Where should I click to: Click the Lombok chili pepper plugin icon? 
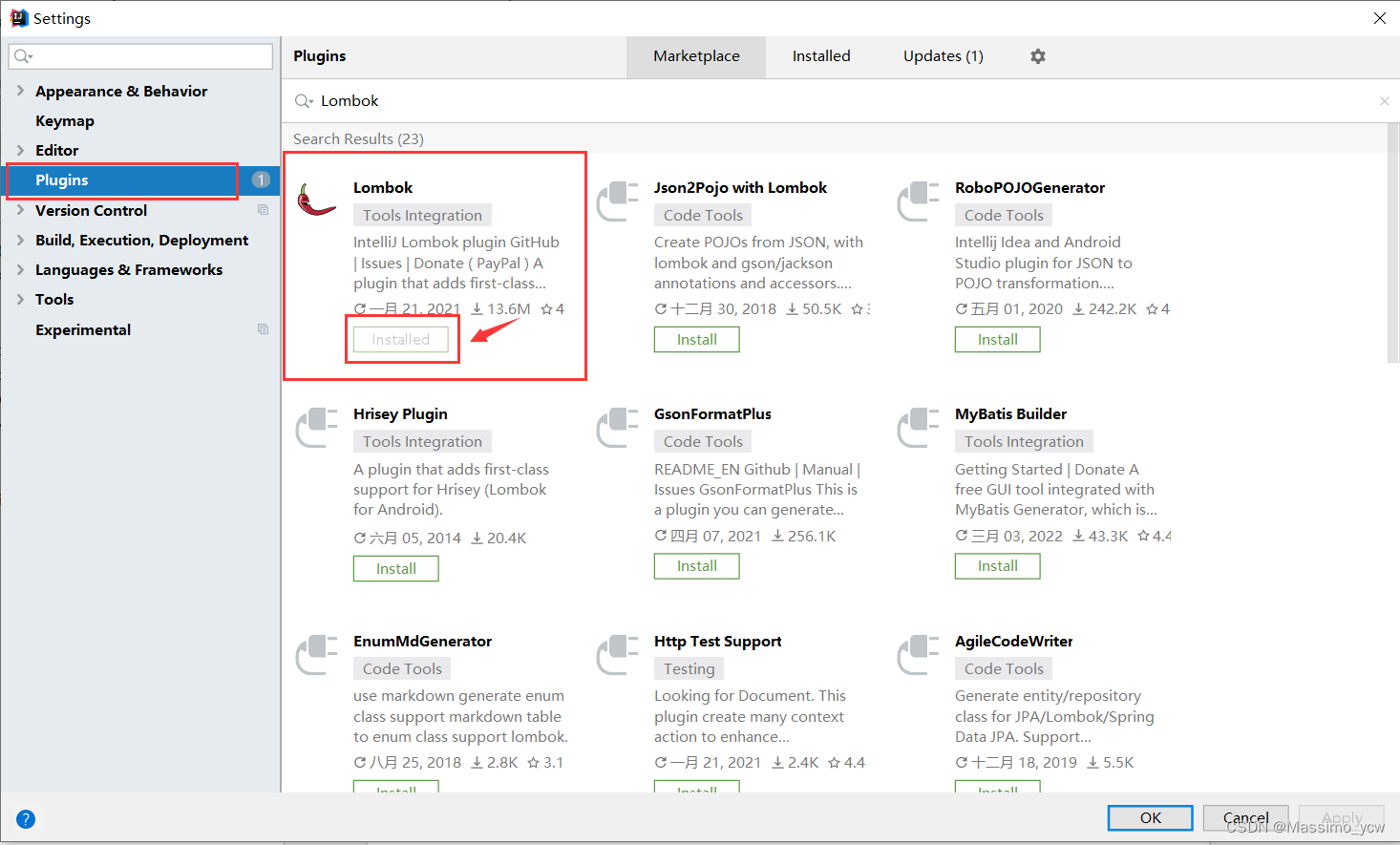[316, 200]
